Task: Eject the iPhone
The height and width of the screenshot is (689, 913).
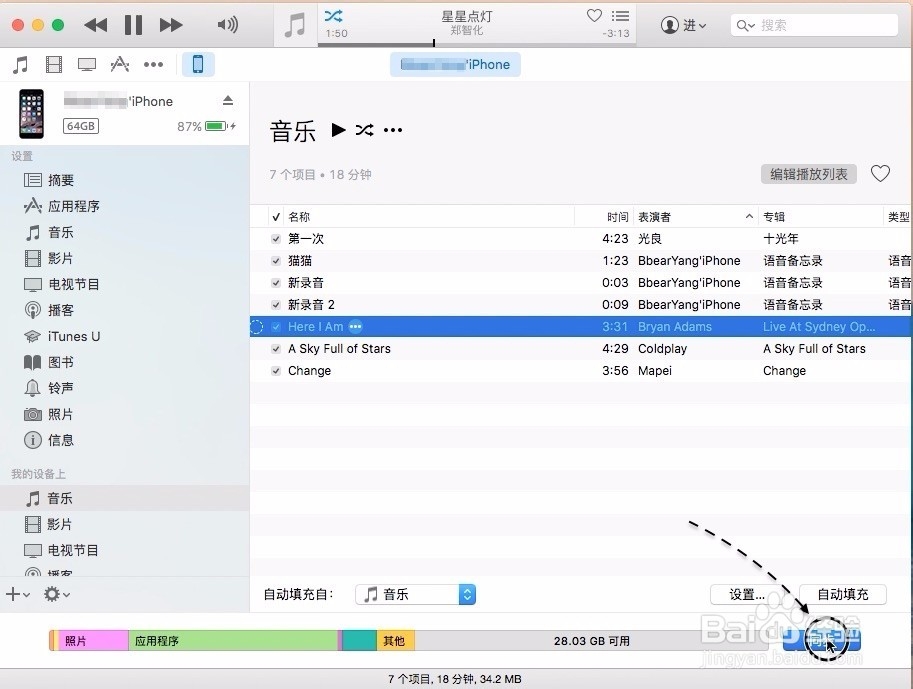Action: click(x=228, y=101)
